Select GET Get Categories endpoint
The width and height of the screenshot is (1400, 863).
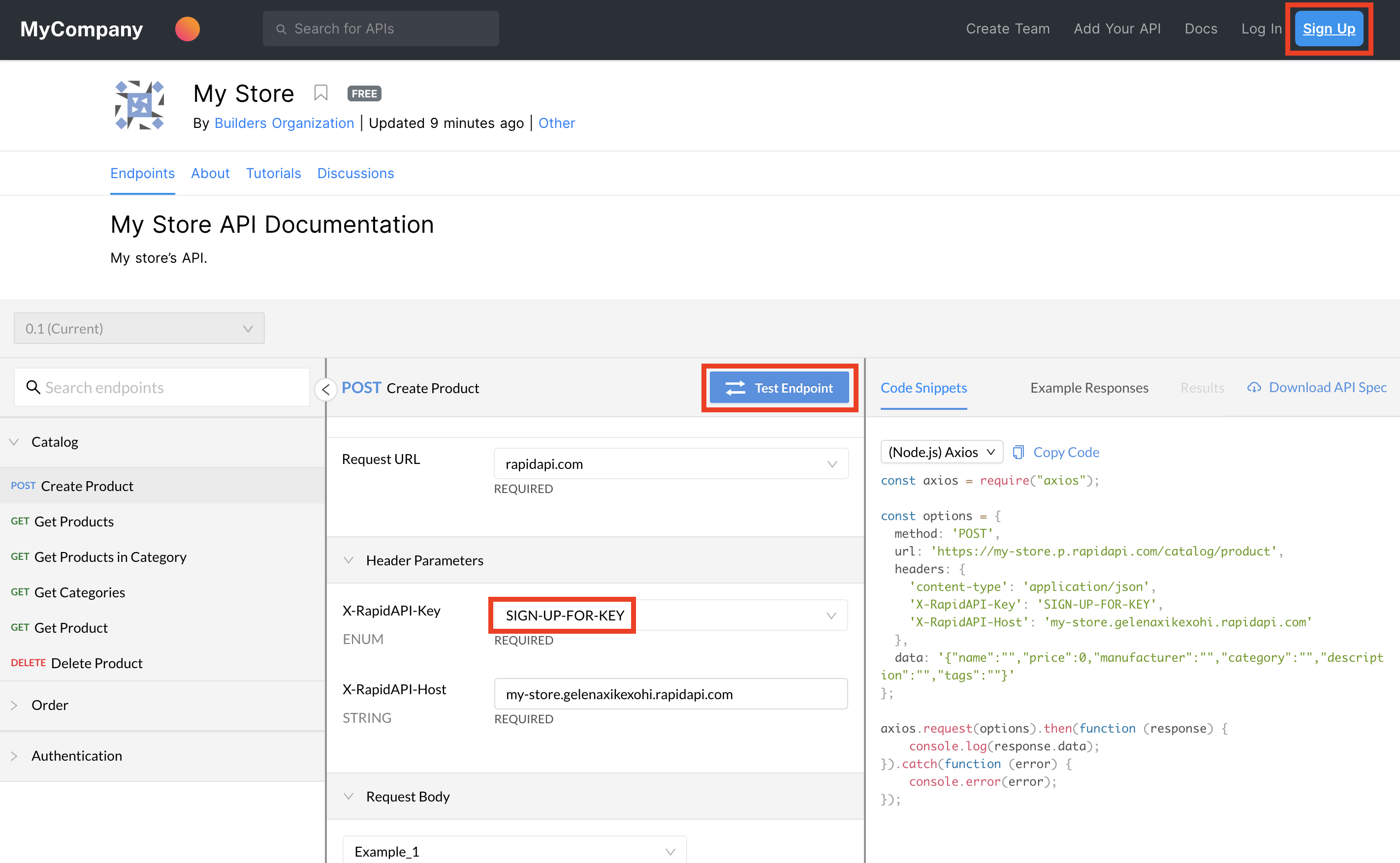click(x=163, y=592)
